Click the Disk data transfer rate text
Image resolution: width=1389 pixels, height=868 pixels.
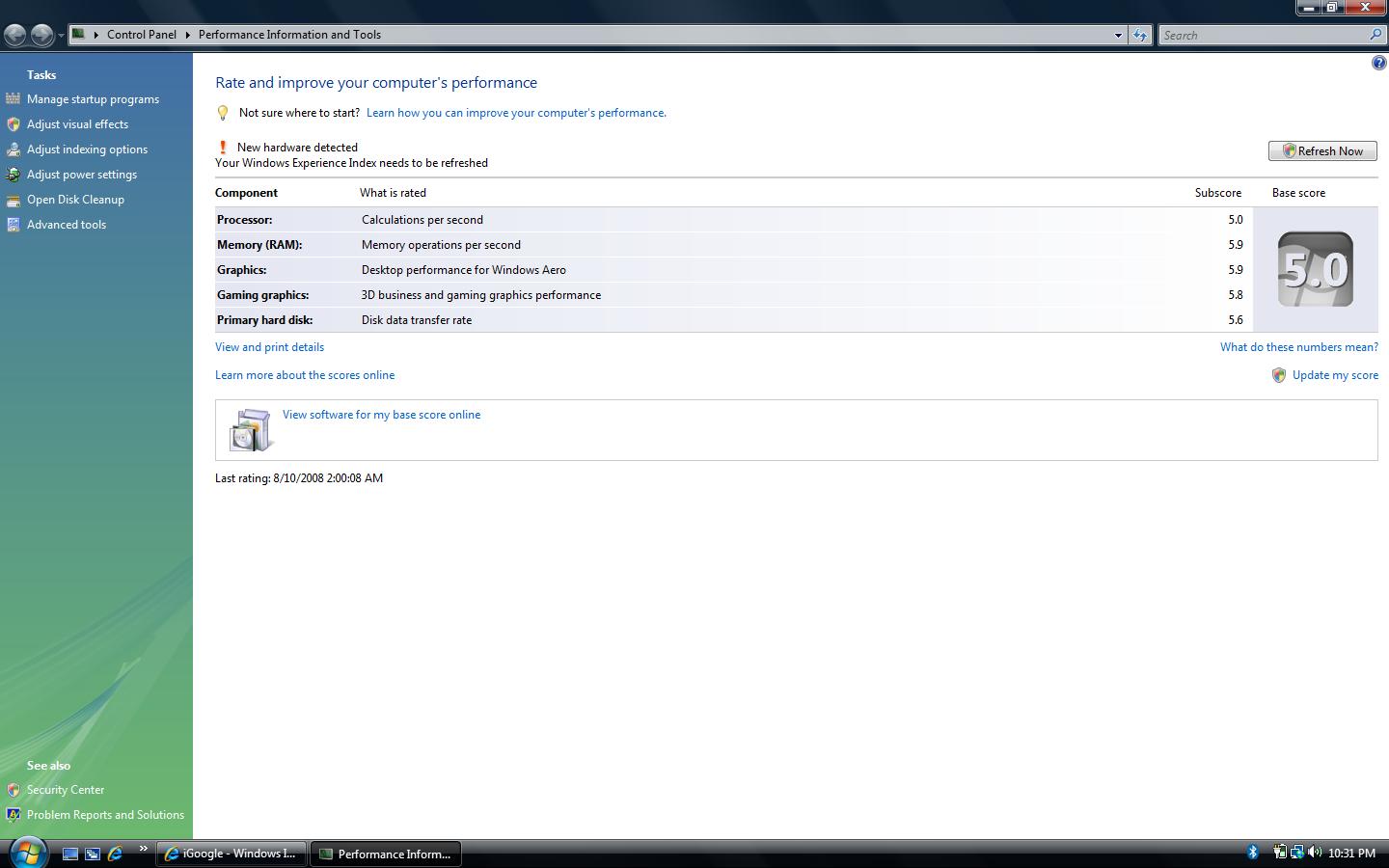click(417, 320)
